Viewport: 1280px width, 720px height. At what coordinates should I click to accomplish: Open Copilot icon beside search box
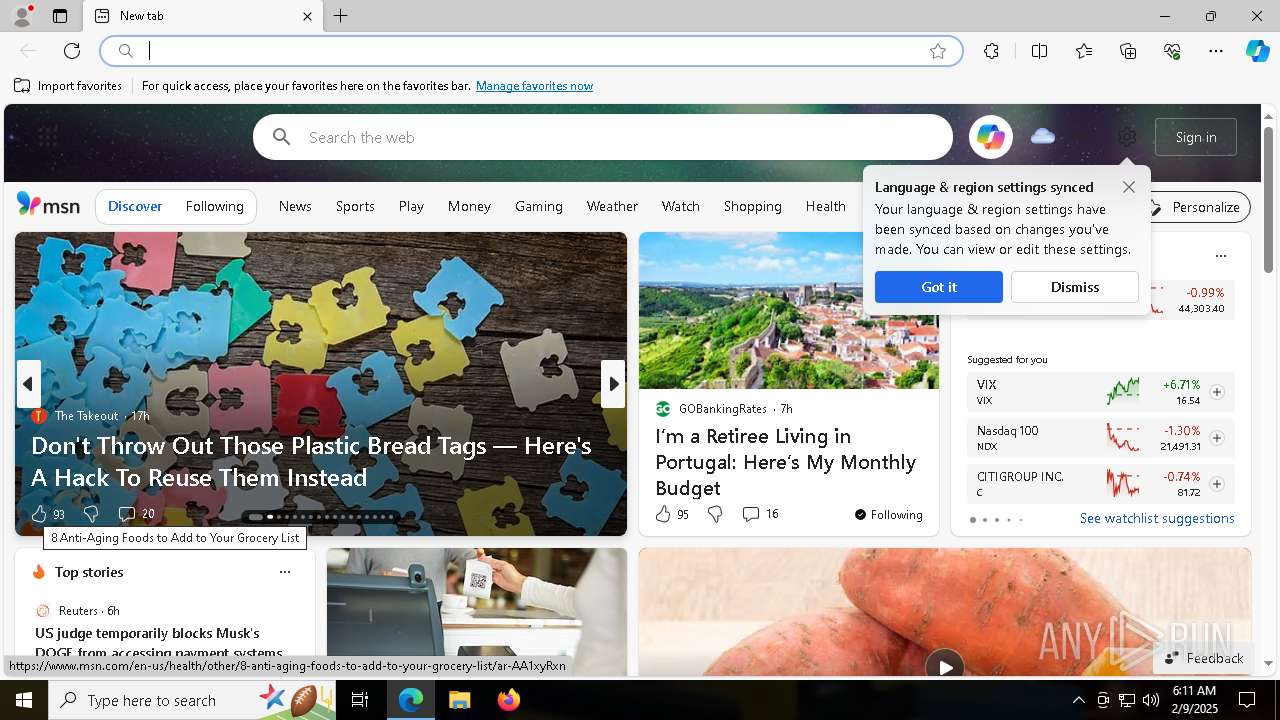[990, 137]
